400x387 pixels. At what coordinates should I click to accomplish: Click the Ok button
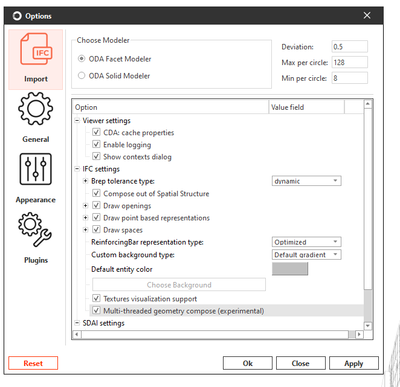[x=248, y=363]
